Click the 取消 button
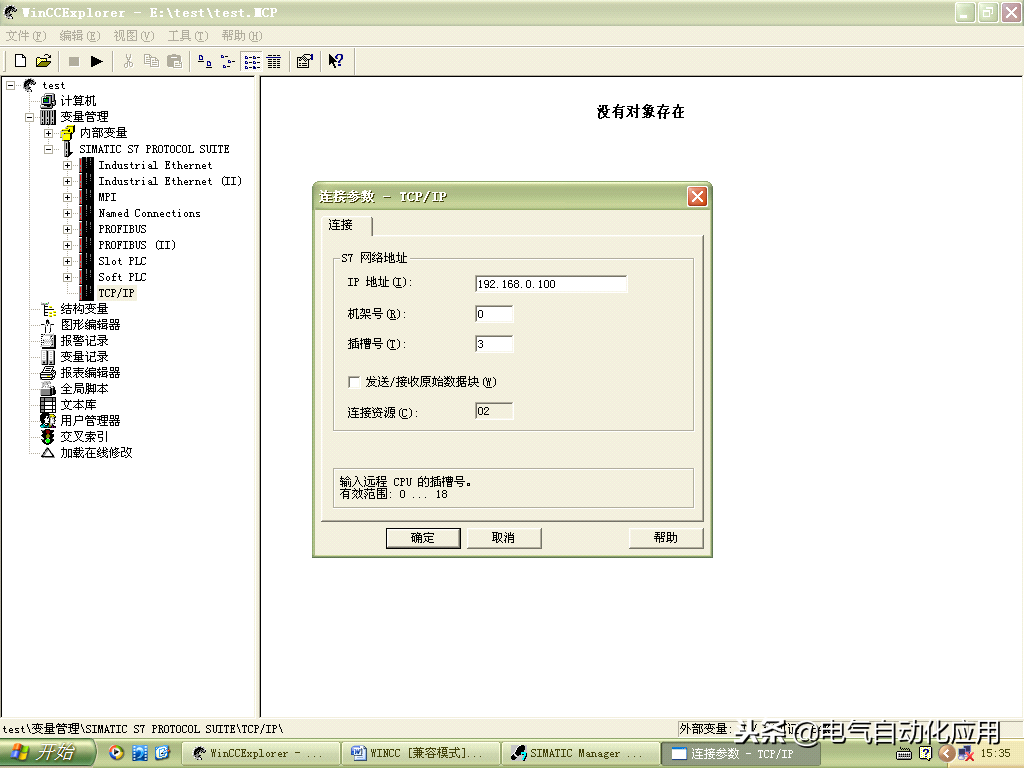Screen dimensions: 1024x768 click(504, 538)
